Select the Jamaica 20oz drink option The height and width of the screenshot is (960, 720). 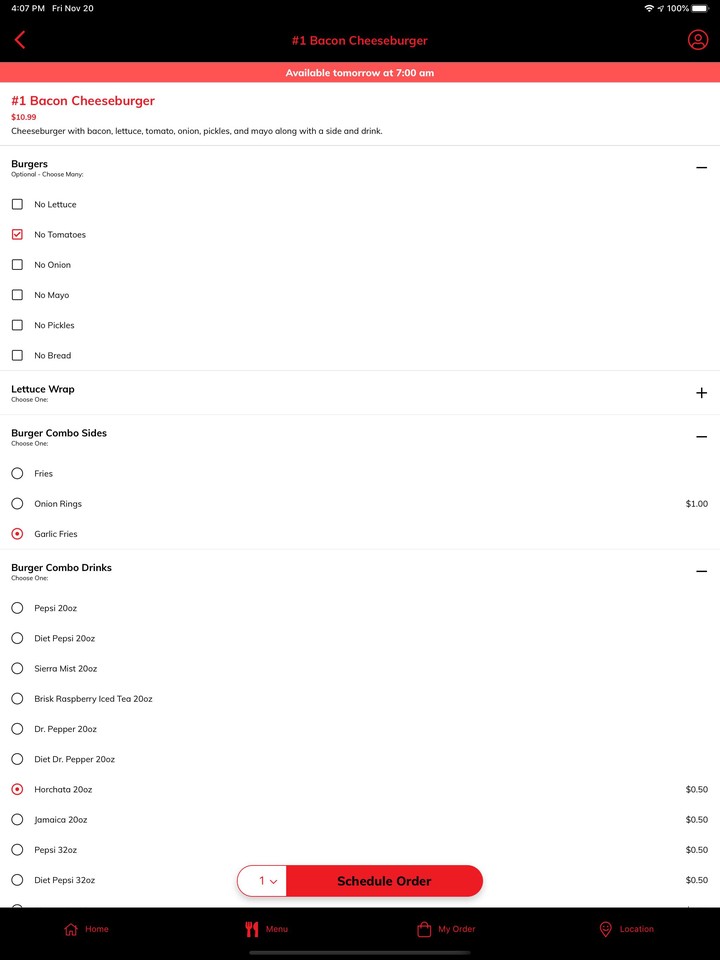click(17, 819)
